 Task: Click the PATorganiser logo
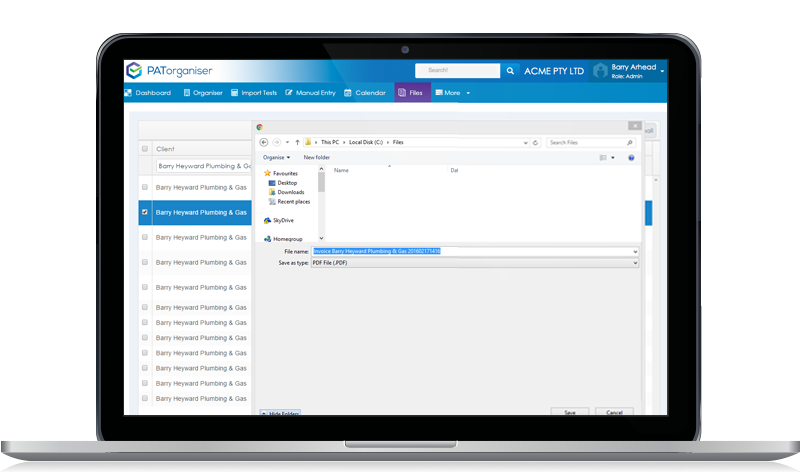(169, 70)
